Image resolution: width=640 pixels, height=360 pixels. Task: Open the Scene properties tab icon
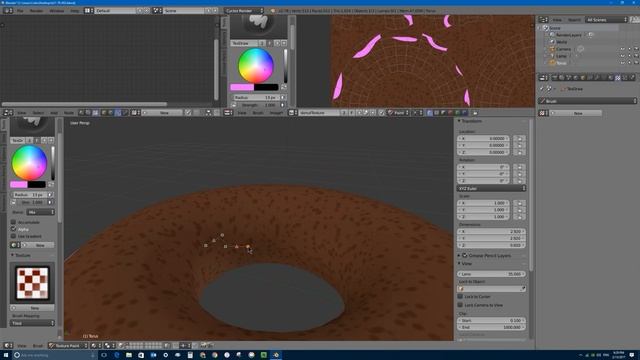pos(569,77)
